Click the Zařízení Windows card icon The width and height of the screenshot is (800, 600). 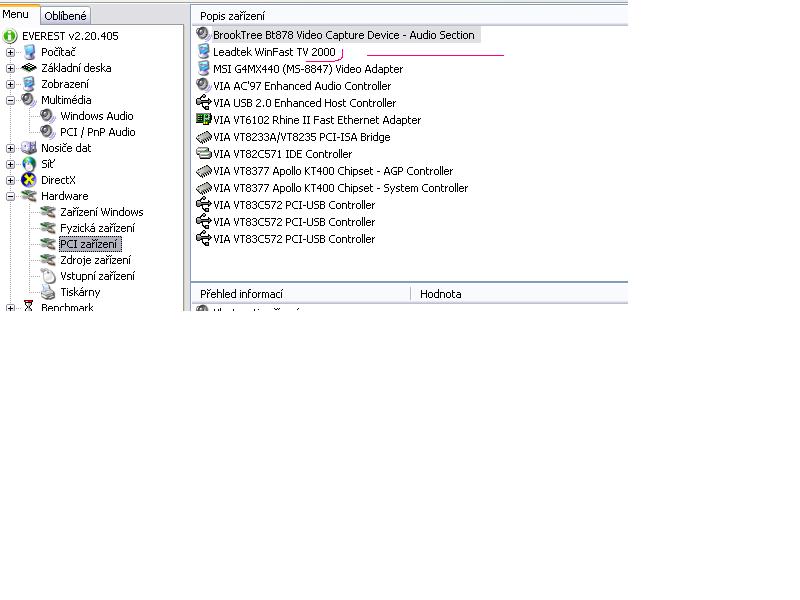coord(48,212)
